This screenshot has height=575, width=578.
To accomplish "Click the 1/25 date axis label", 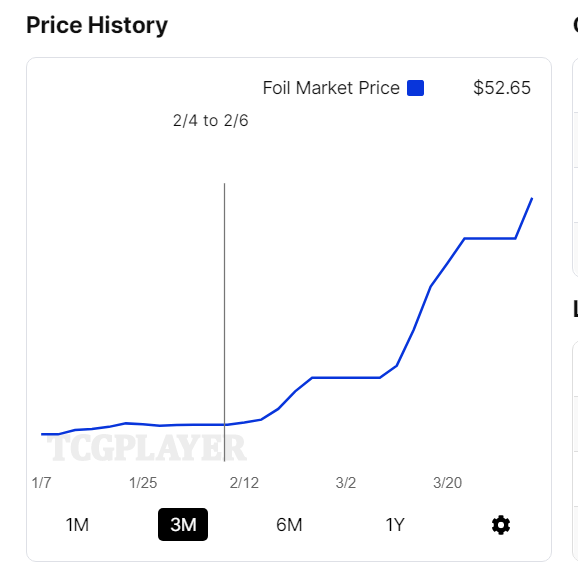I will [143, 483].
